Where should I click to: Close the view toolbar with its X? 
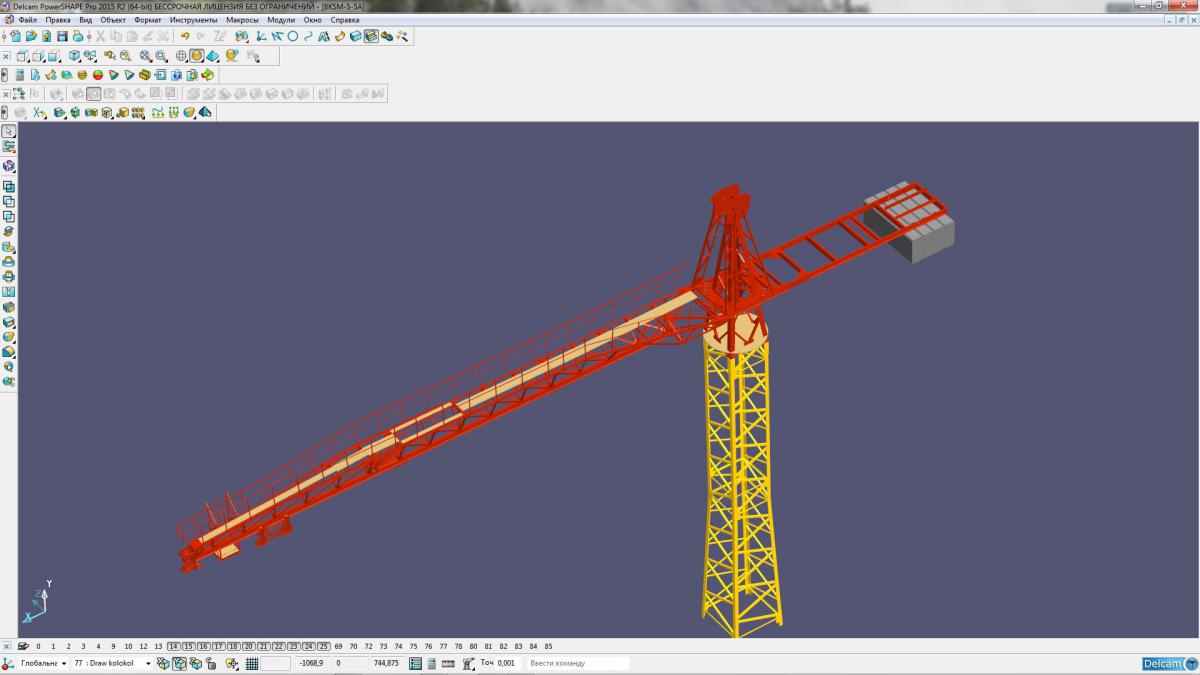6,56
